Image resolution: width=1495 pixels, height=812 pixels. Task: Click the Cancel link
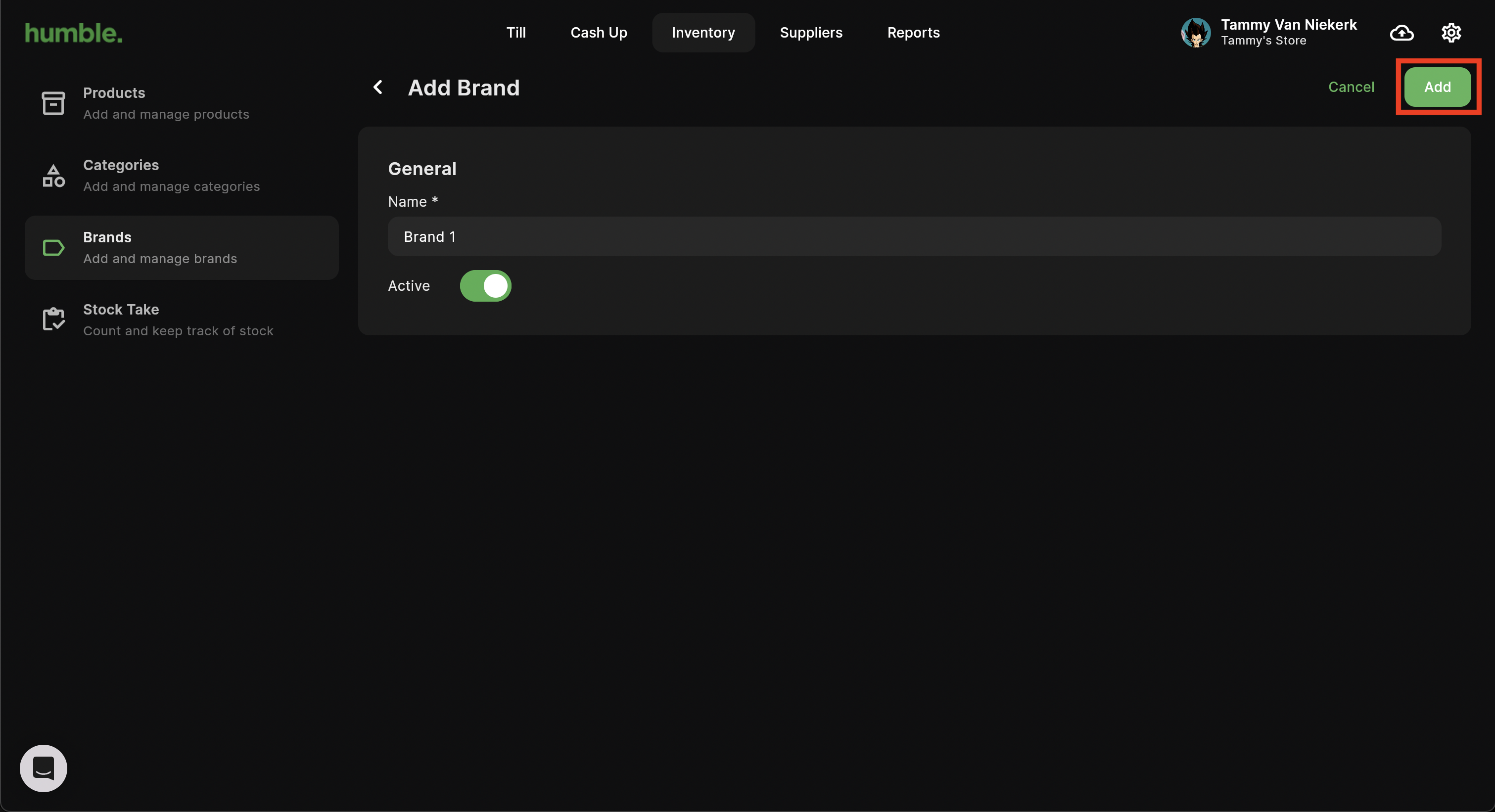(x=1351, y=87)
